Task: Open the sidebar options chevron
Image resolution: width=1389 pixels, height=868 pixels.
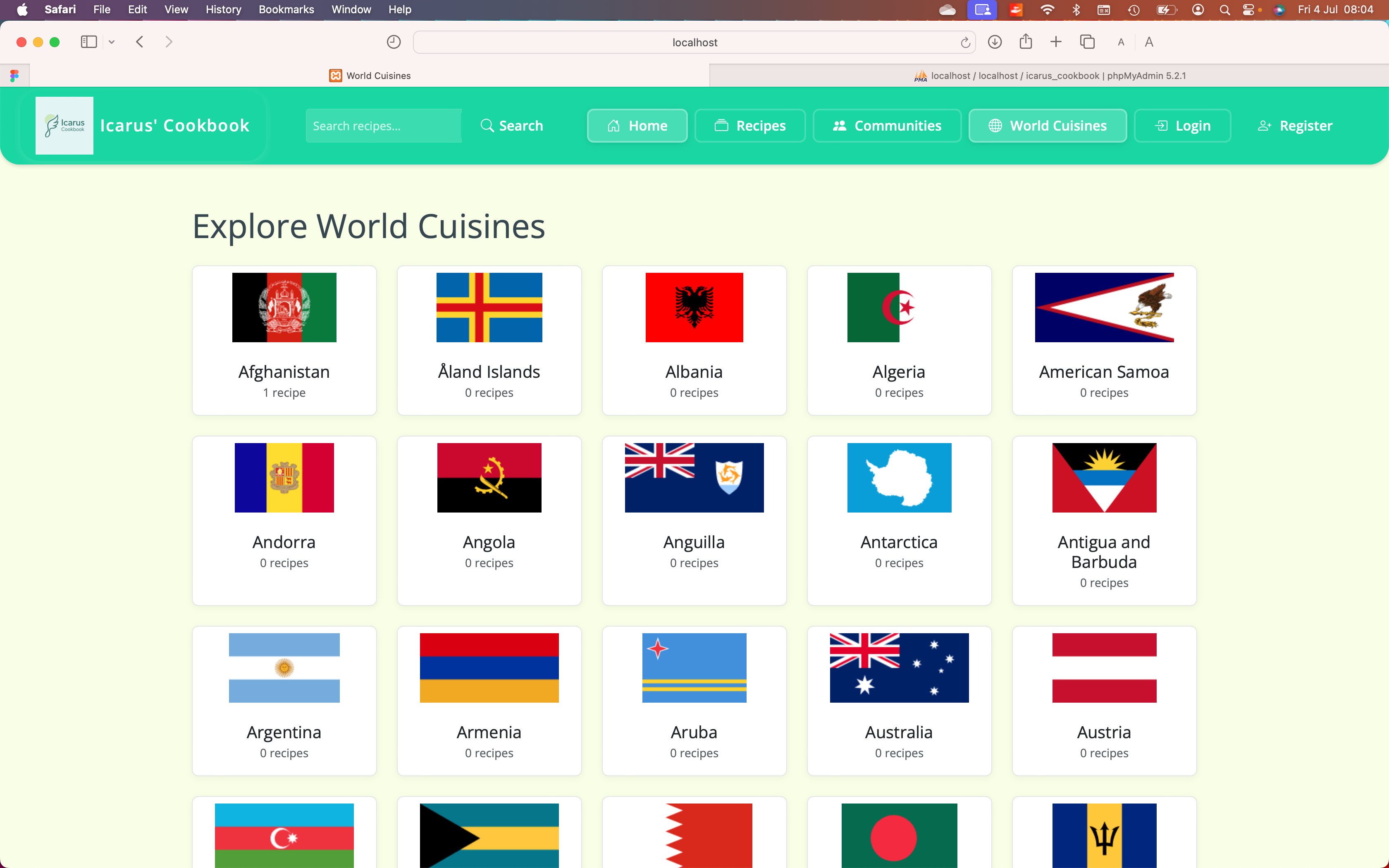Action: pyautogui.click(x=111, y=41)
